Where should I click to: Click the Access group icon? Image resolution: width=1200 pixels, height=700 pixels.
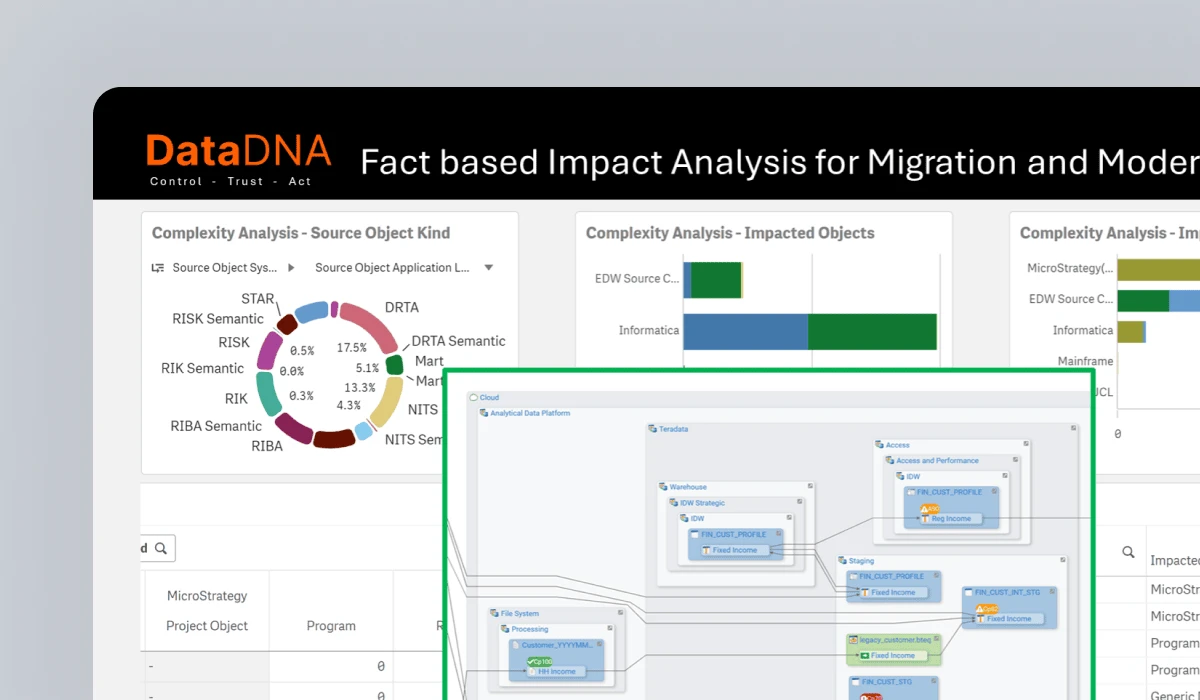(878, 445)
